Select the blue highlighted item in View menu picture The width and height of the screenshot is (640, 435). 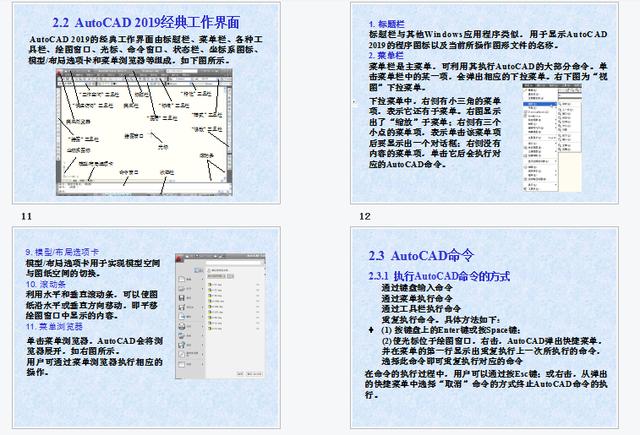click(540, 104)
